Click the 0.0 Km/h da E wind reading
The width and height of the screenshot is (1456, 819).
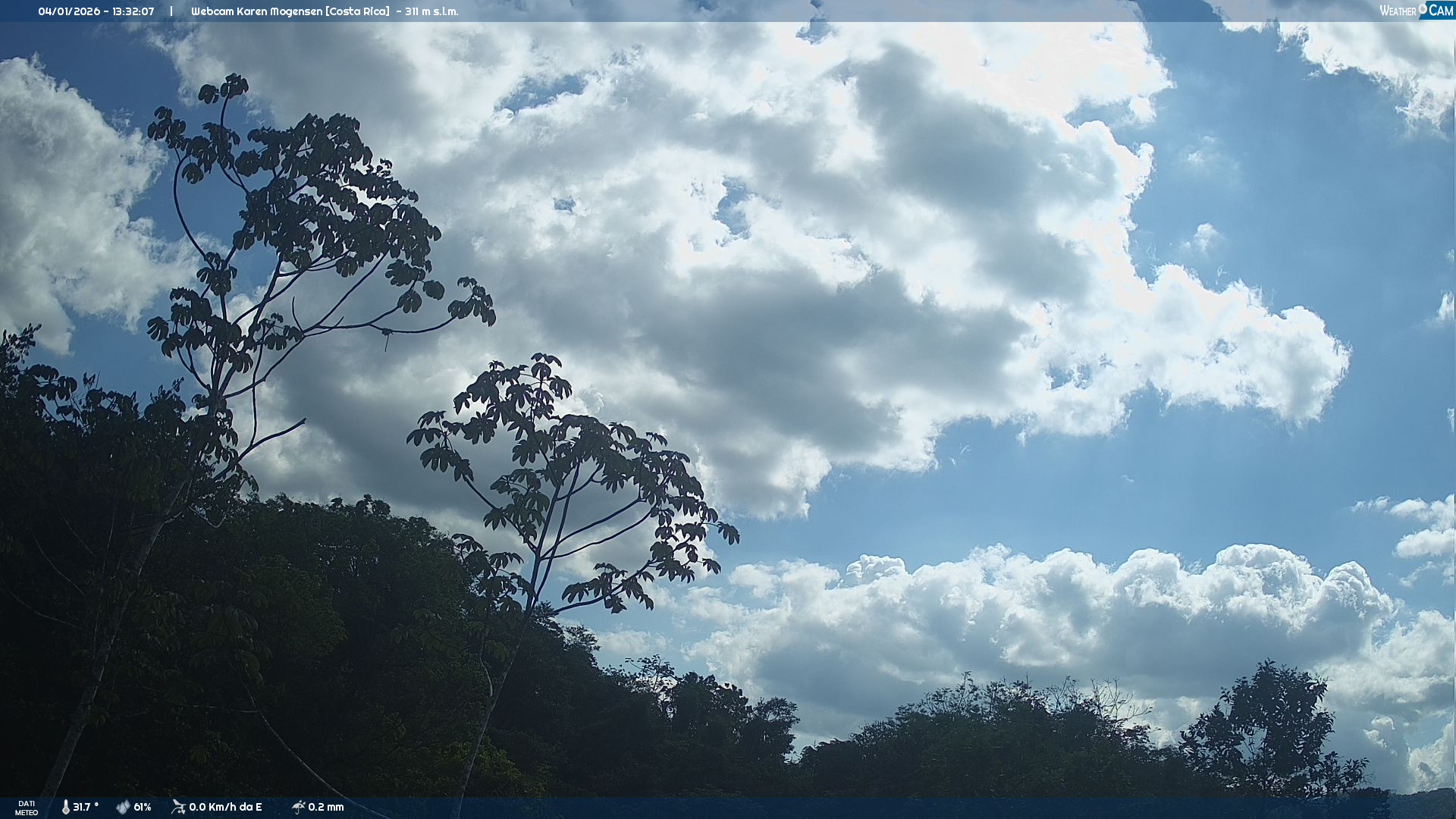click(225, 807)
